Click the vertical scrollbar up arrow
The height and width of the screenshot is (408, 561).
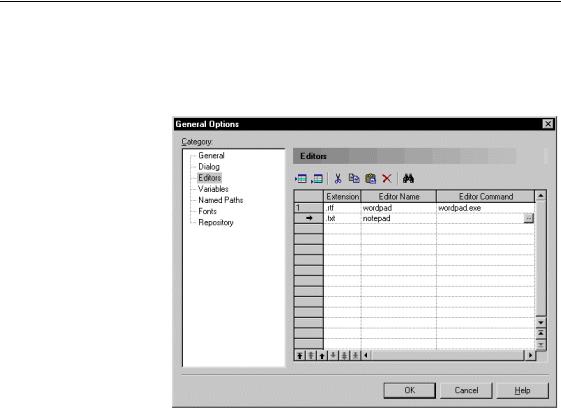click(541, 196)
